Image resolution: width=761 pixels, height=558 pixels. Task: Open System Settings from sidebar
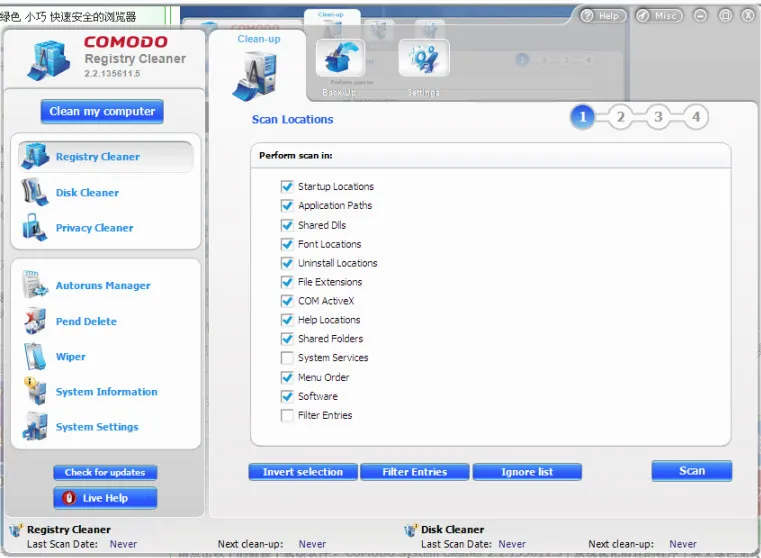97,427
